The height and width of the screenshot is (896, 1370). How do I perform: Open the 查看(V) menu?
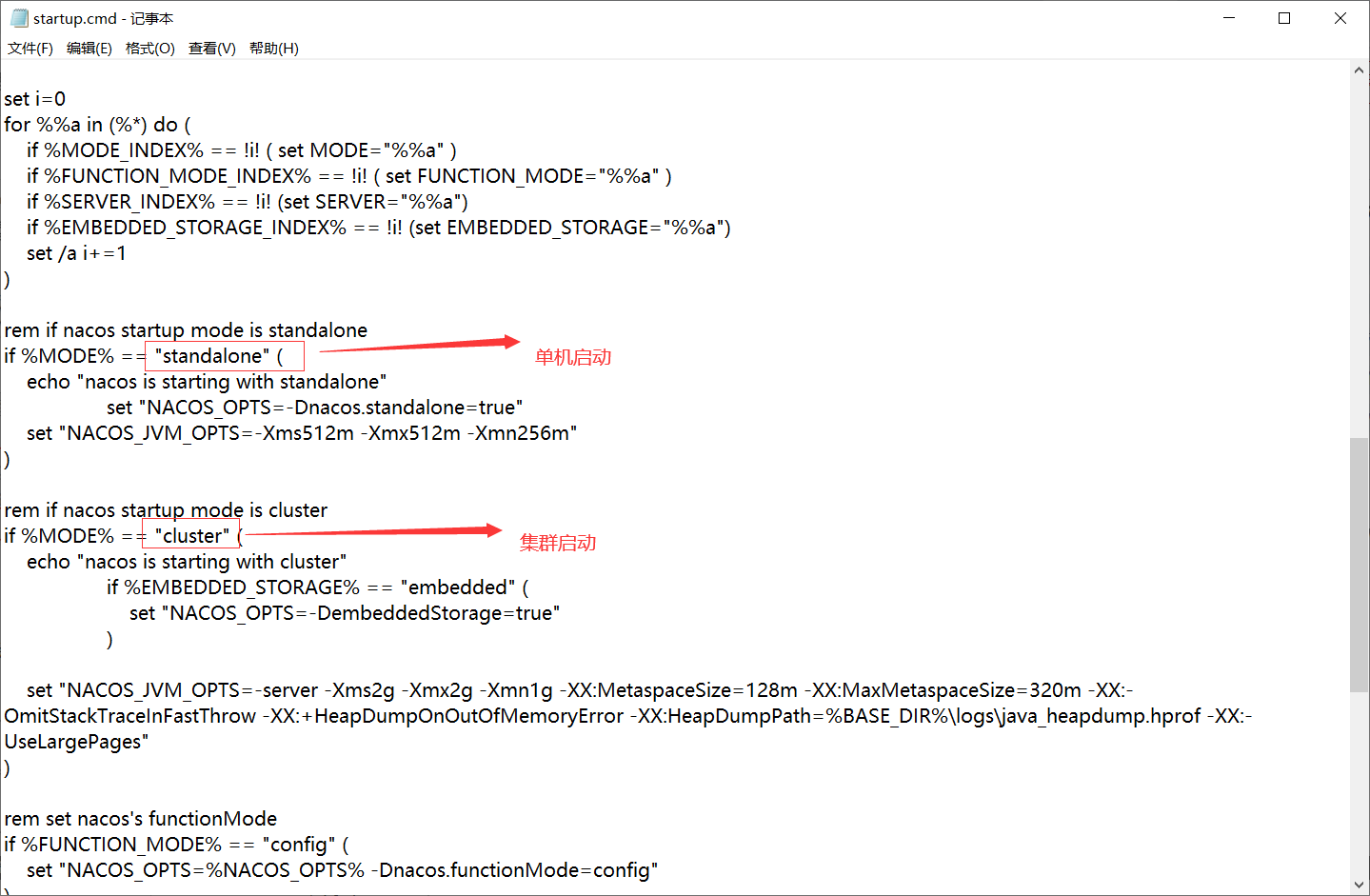pyautogui.click(x=212, y=49)
